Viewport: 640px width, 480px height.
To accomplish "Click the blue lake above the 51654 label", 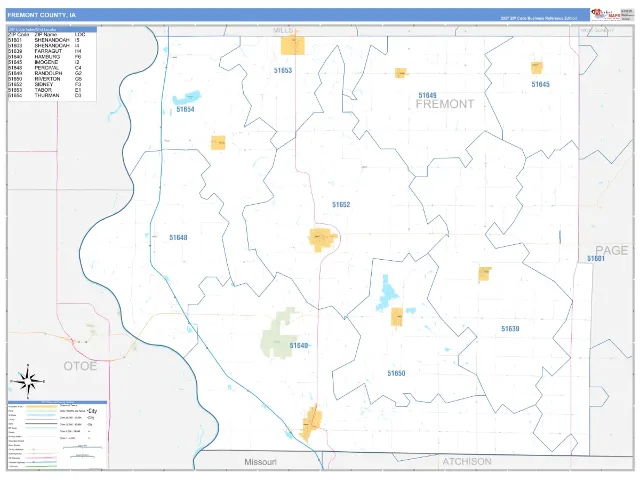I will click(x=187, y=98).
